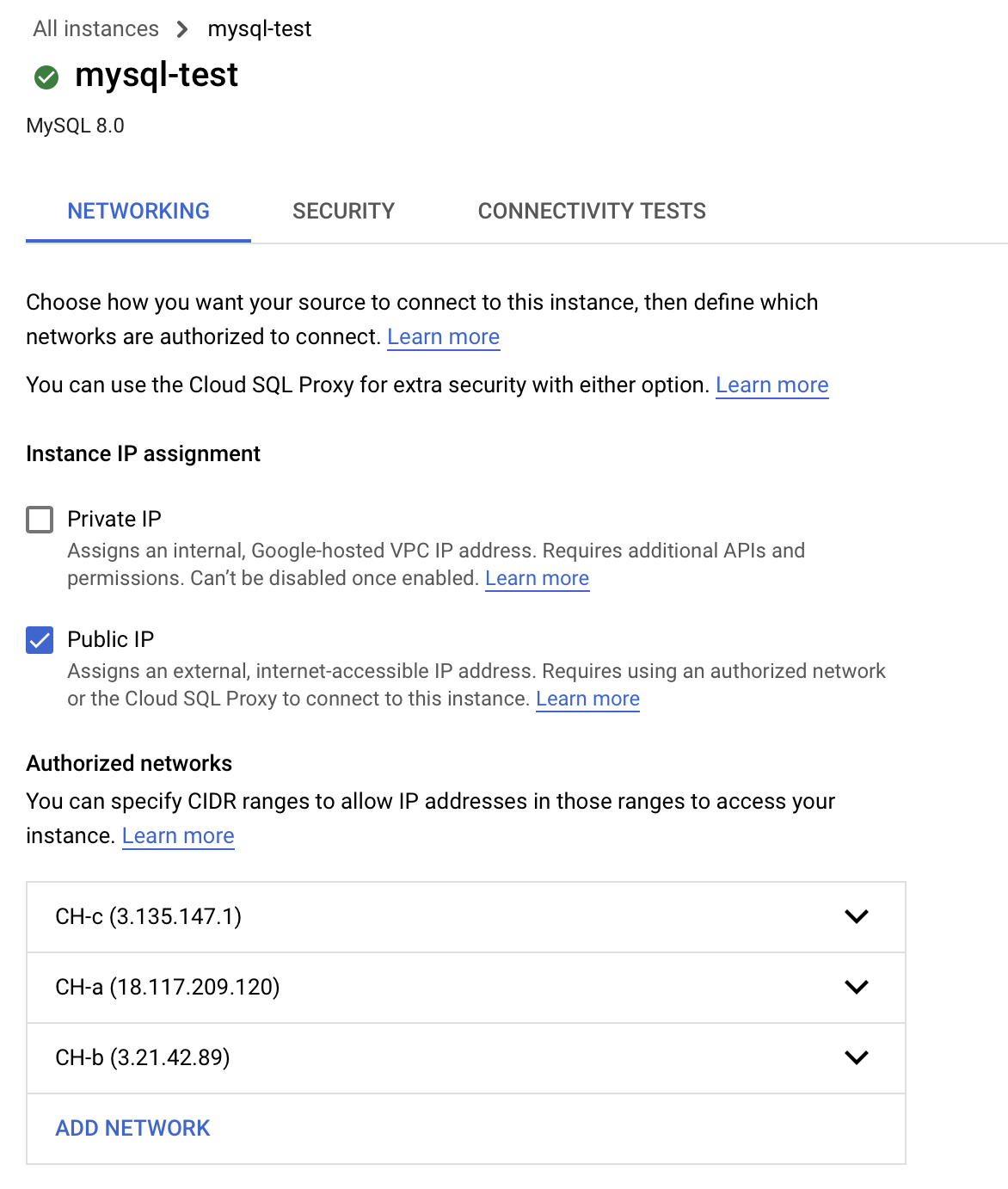Image resolution: width=1008 pixels, height=1189 pixels.
Task: Disable the Public IP checkbox
Action: [x=38, y=640]
